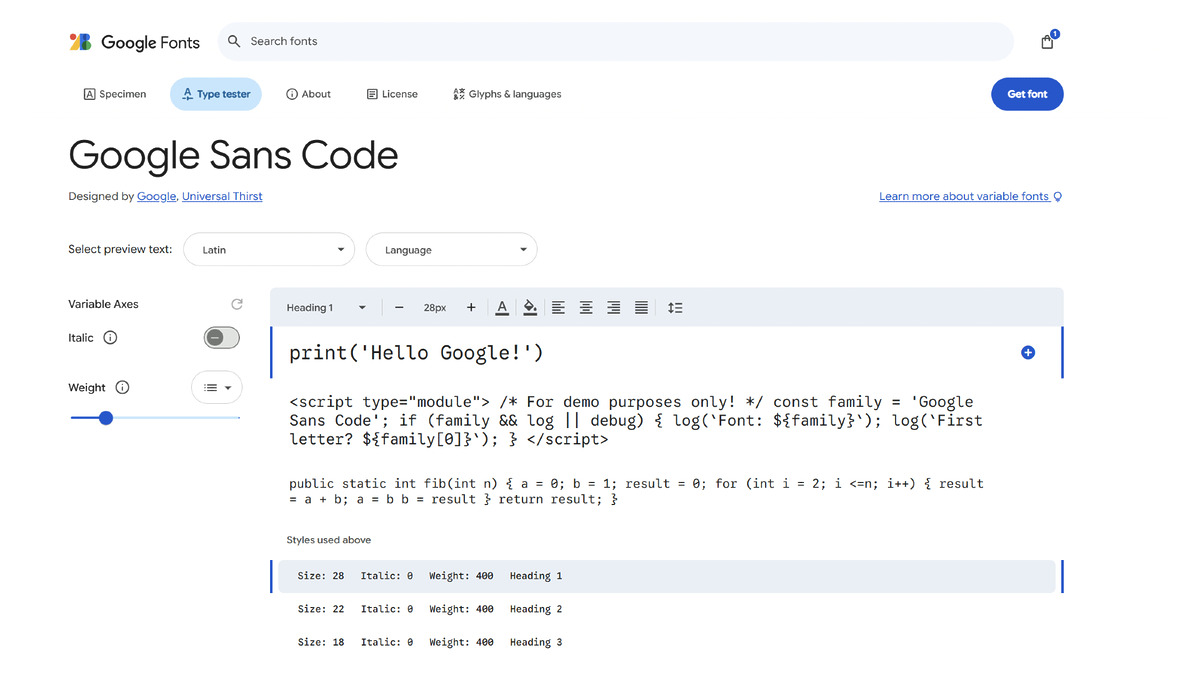Screen dimensions: 1200x675
Task: Apply center text alignment
Action: (586, 307)
